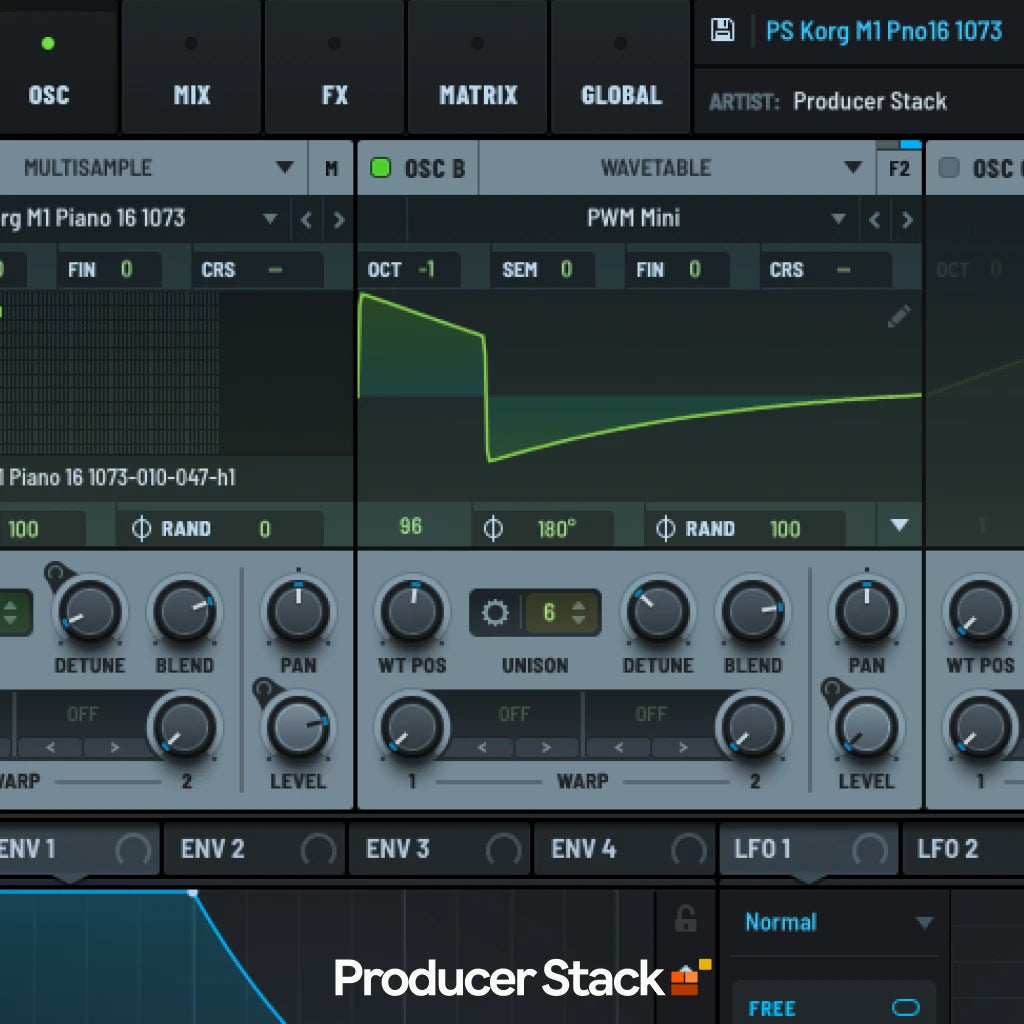1024x1024 pixels.
Task: Select the LFO 2 tab
Action: (964, 850)
